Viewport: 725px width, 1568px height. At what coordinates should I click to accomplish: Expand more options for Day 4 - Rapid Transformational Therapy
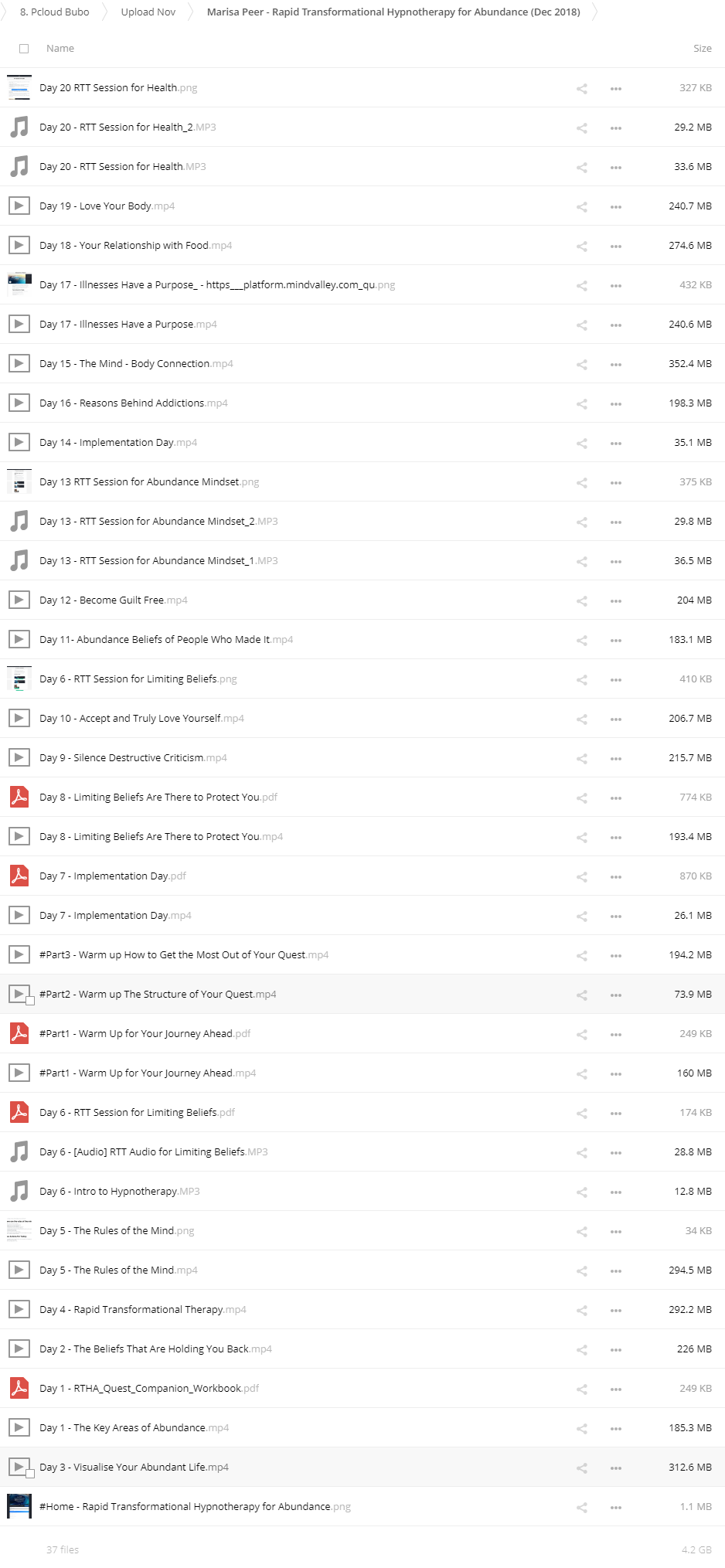point(616,1311)
